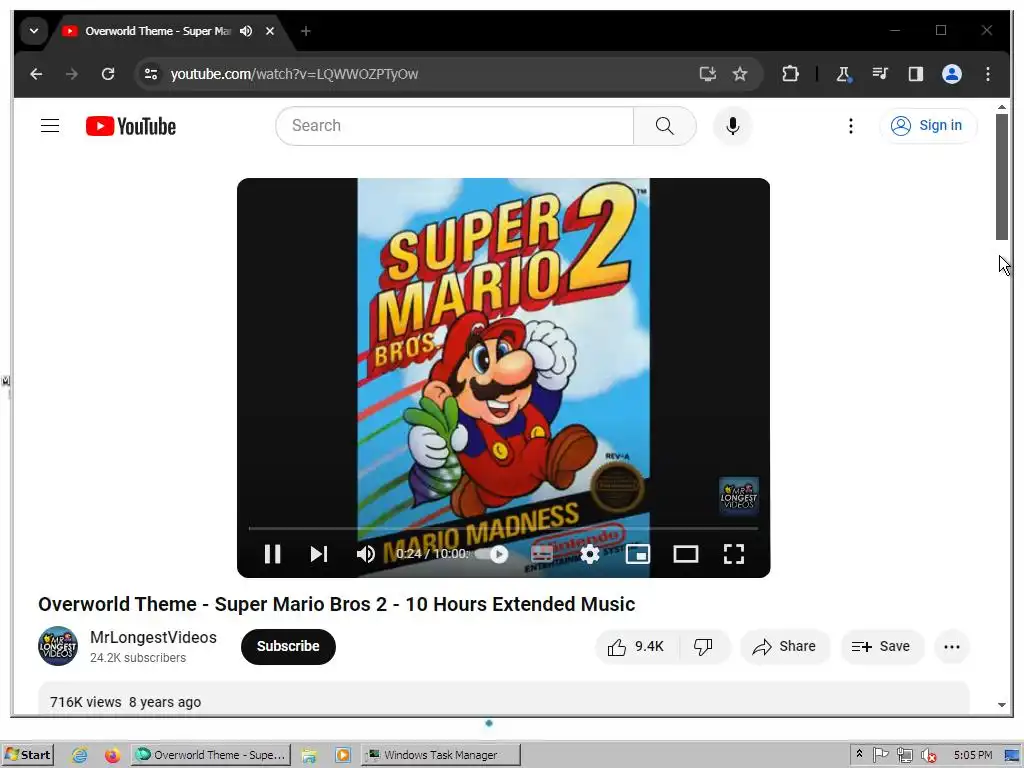Click the video title text

pos(336,604)
